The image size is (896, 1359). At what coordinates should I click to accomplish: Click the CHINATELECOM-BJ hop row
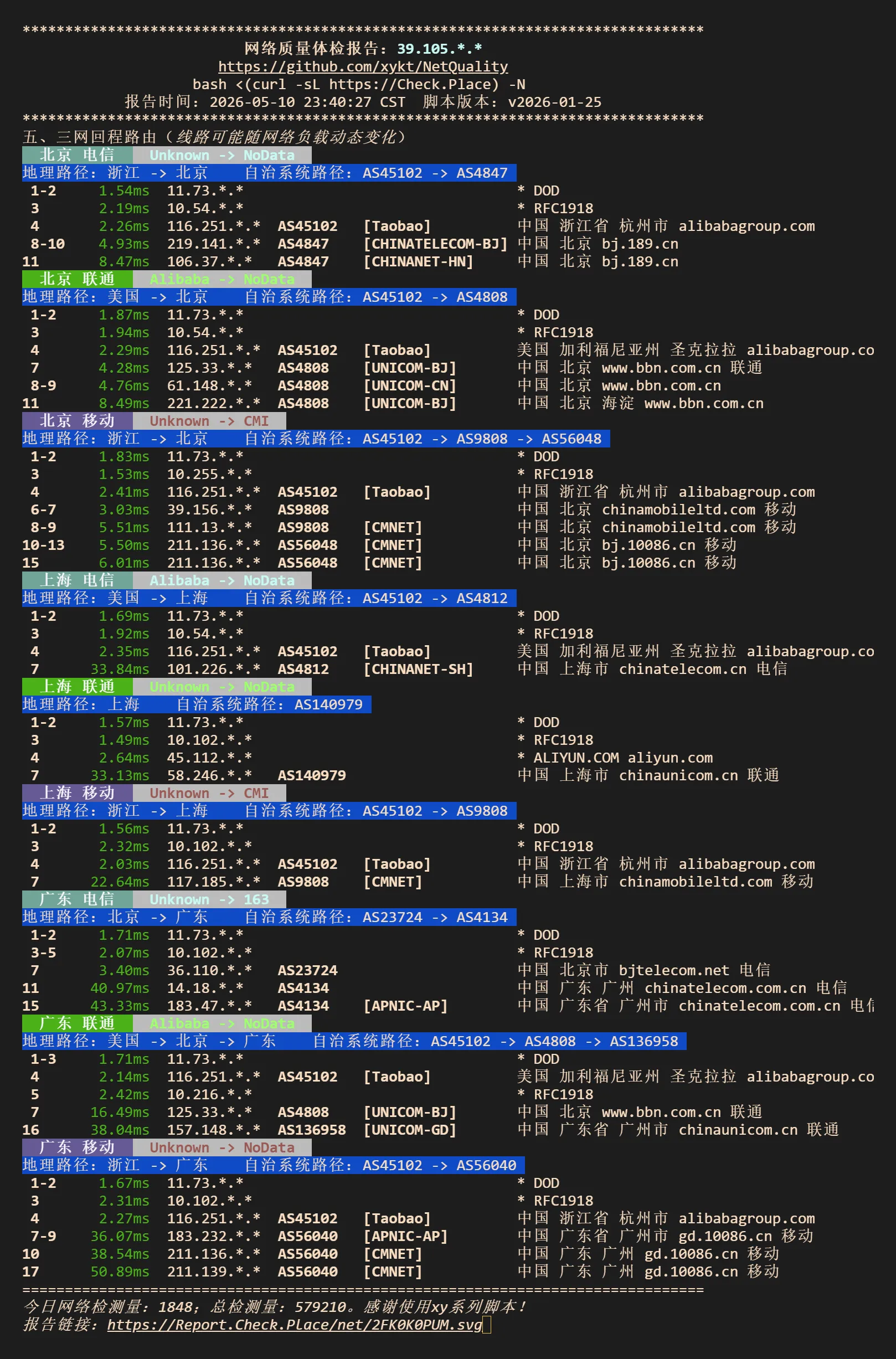[354, 243]
